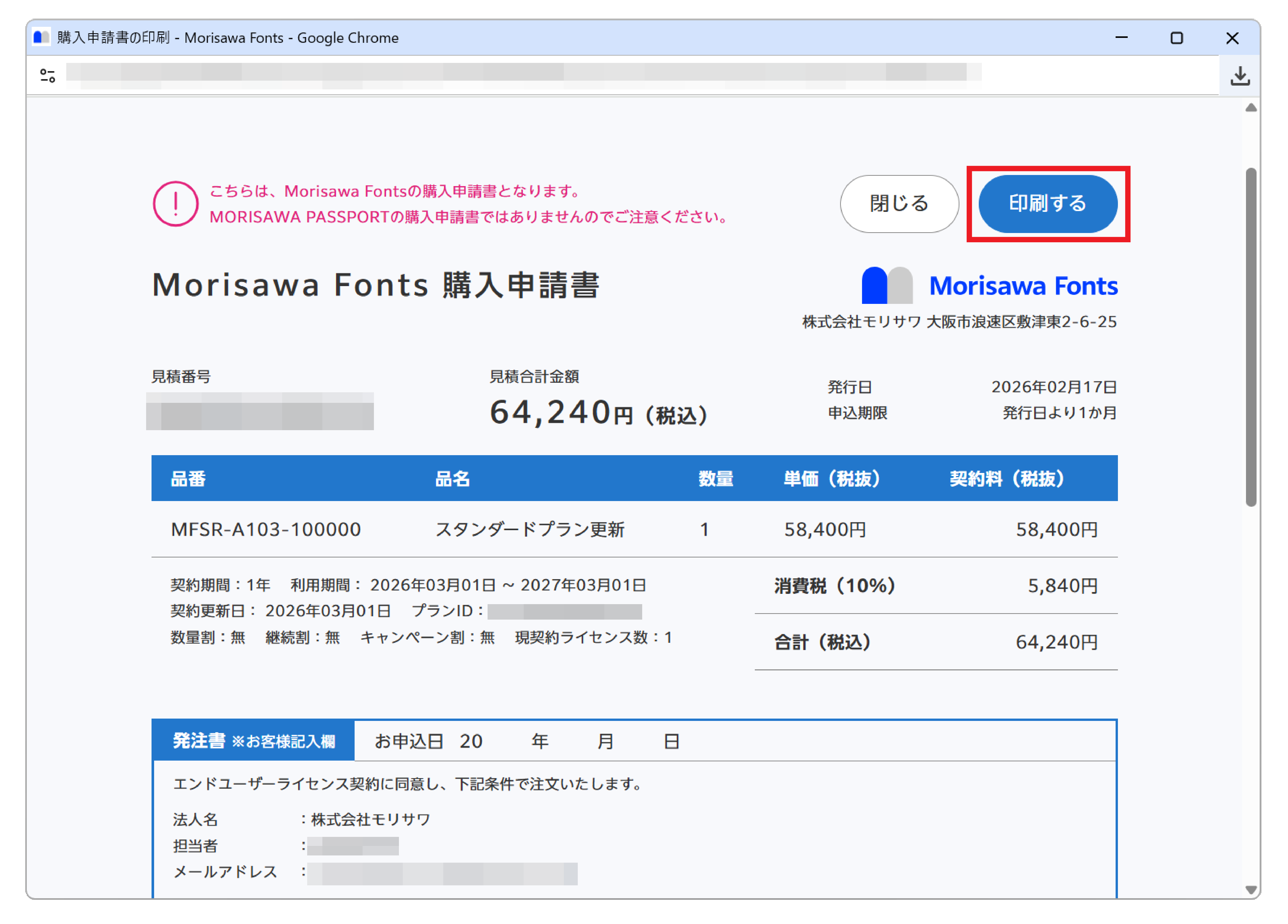Viewport: 1288px width, 924px height.
Task: Click product code MFSR-A103-100000
Action: (x=266, y=529)
